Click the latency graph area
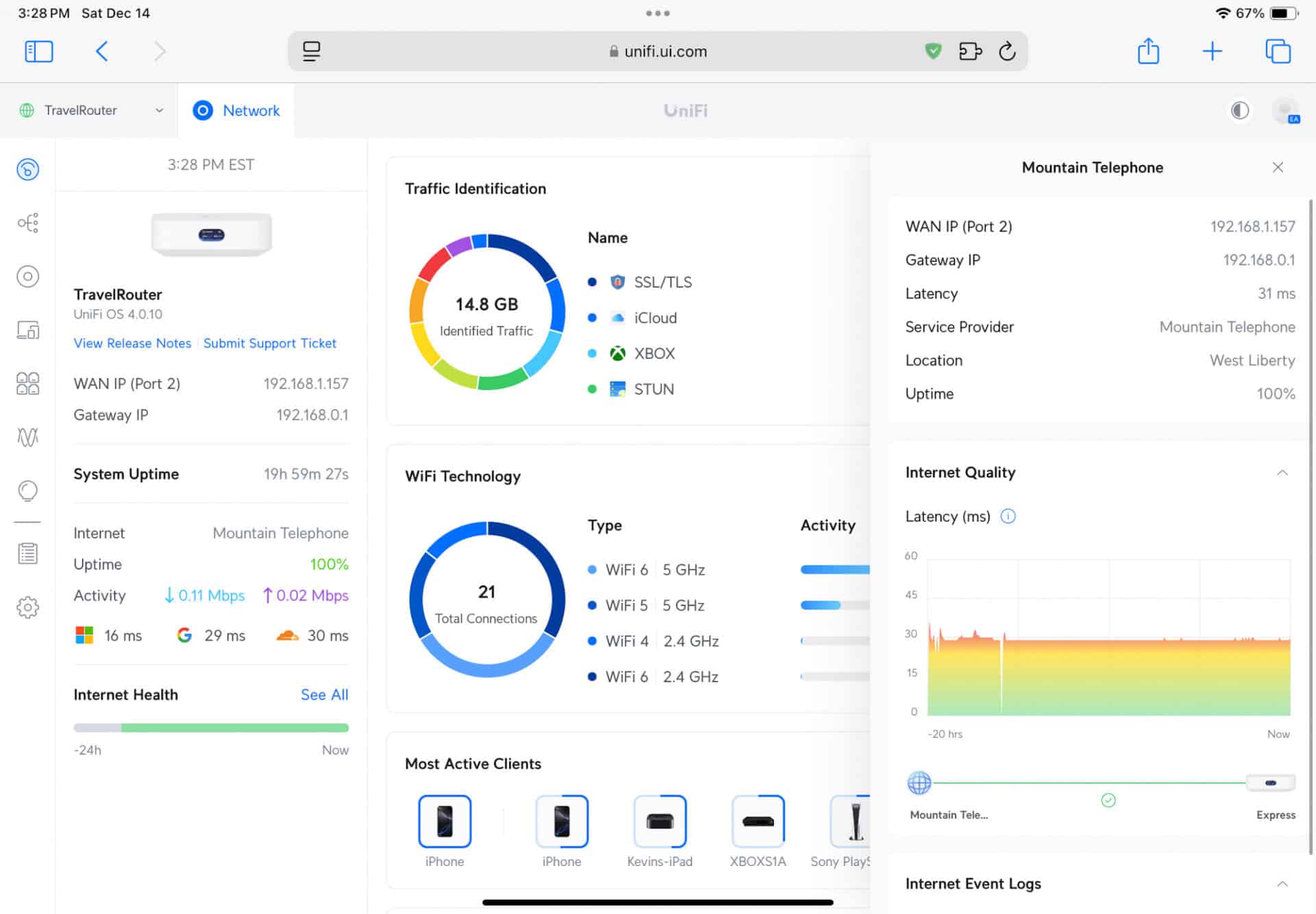Screen dimensions: 1316x914 1108,637
